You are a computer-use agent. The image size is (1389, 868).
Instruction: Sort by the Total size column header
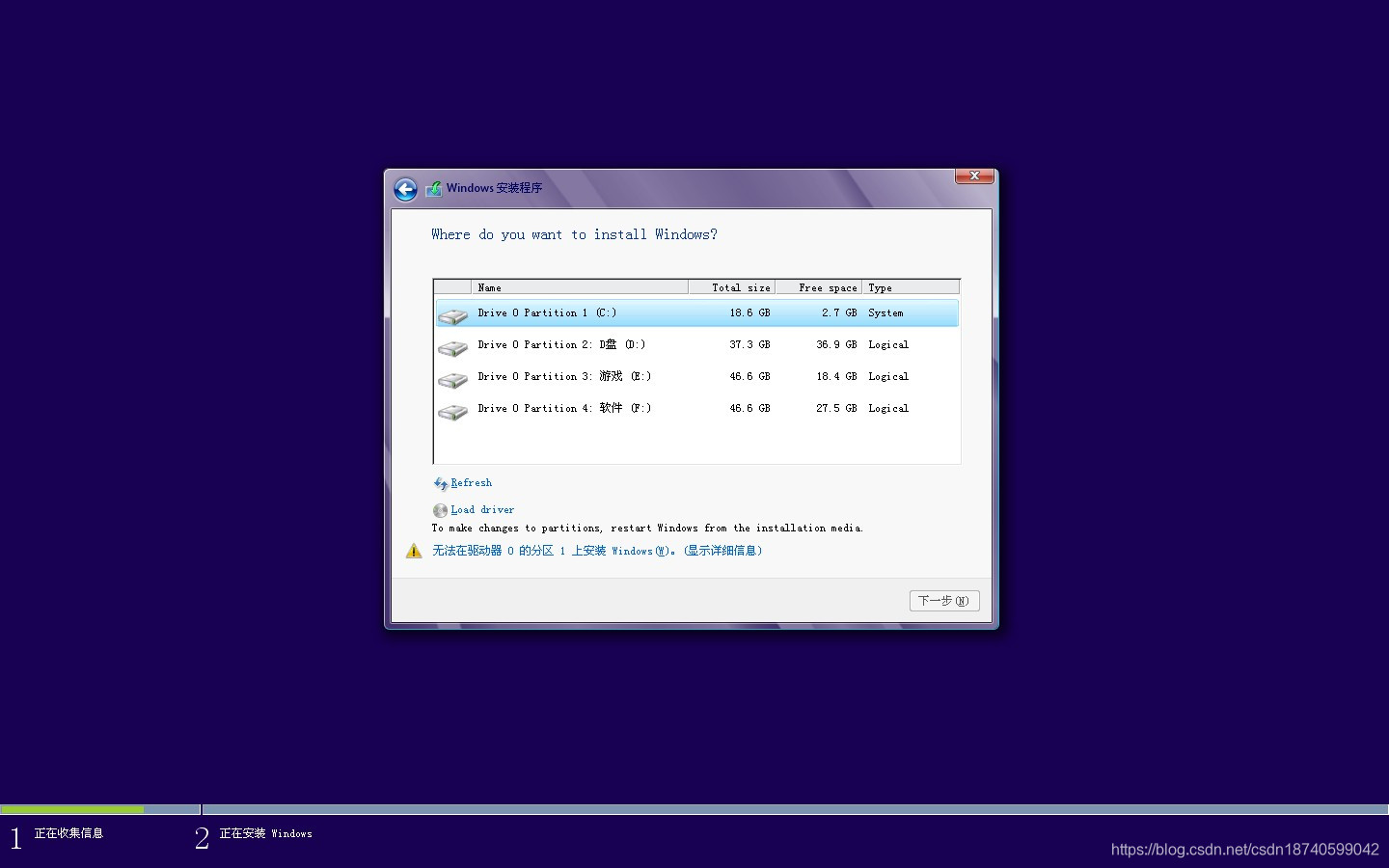click(x=732, y=287)
